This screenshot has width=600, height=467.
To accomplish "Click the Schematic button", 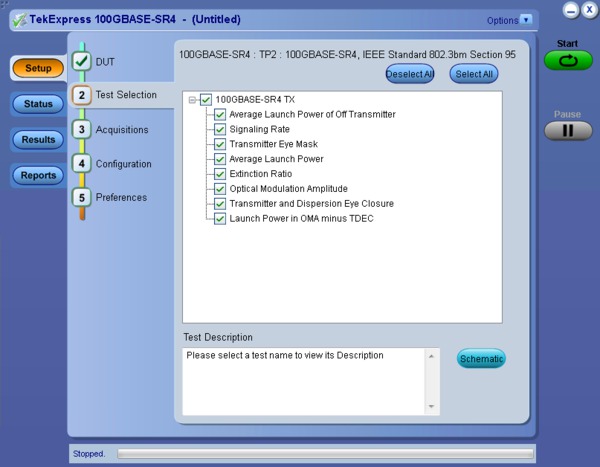I will pyautogui.click(x=481, y=359).
